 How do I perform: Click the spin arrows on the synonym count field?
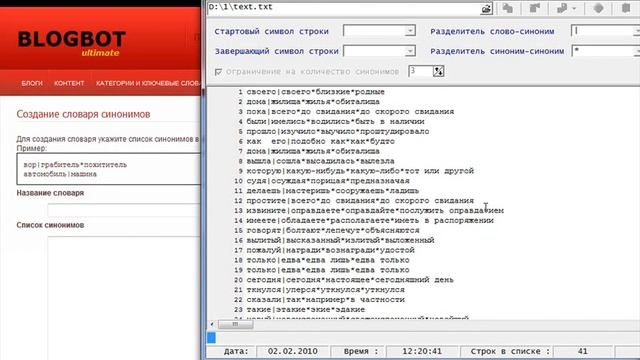[439, 71]
